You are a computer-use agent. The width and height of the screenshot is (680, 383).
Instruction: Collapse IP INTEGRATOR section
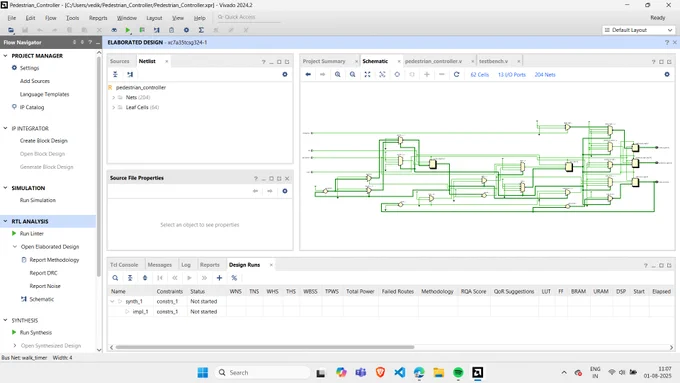(5, 128)
